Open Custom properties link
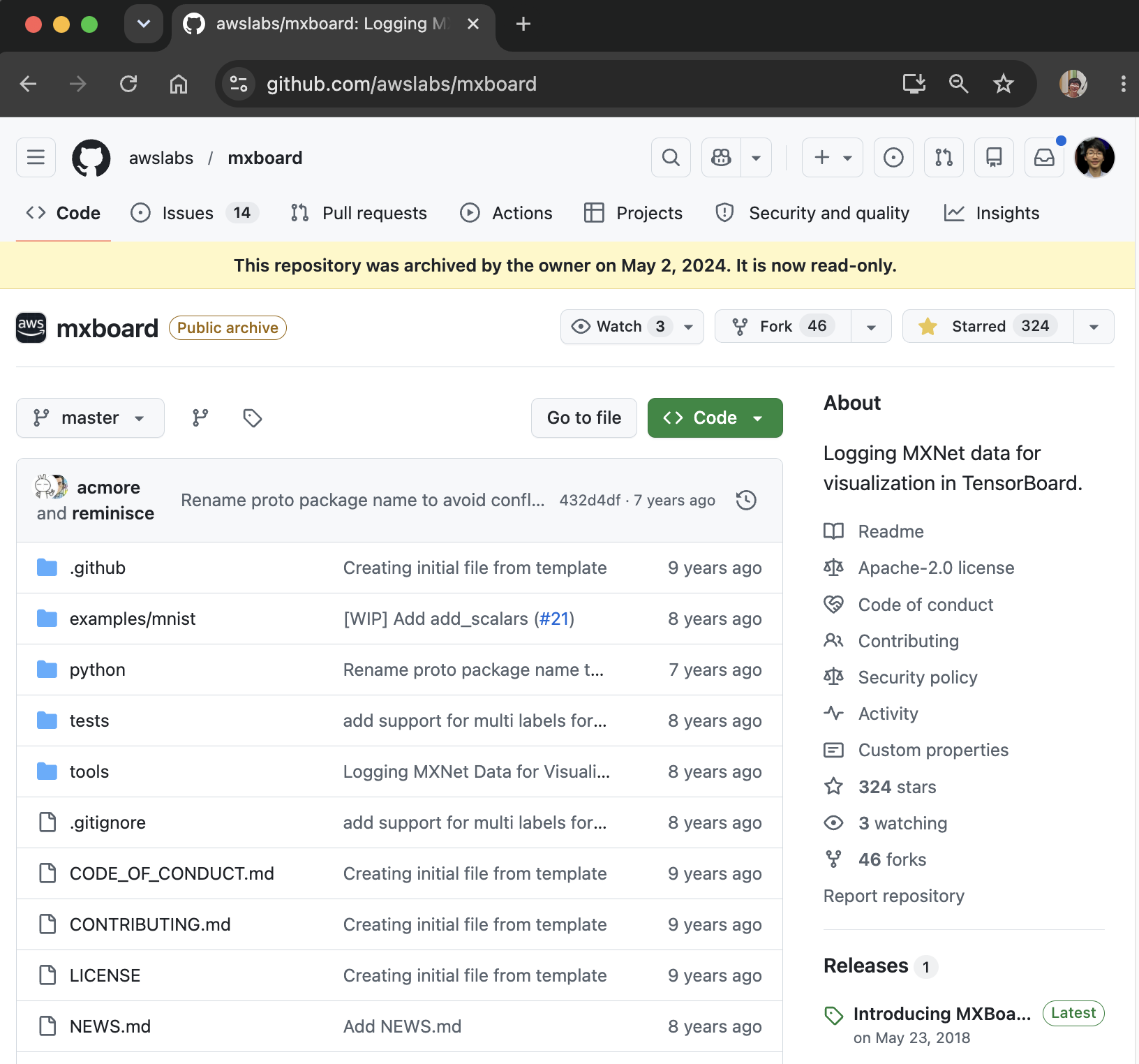The height and width of the screenshot is (1064, 1139). tap(933, 750)
